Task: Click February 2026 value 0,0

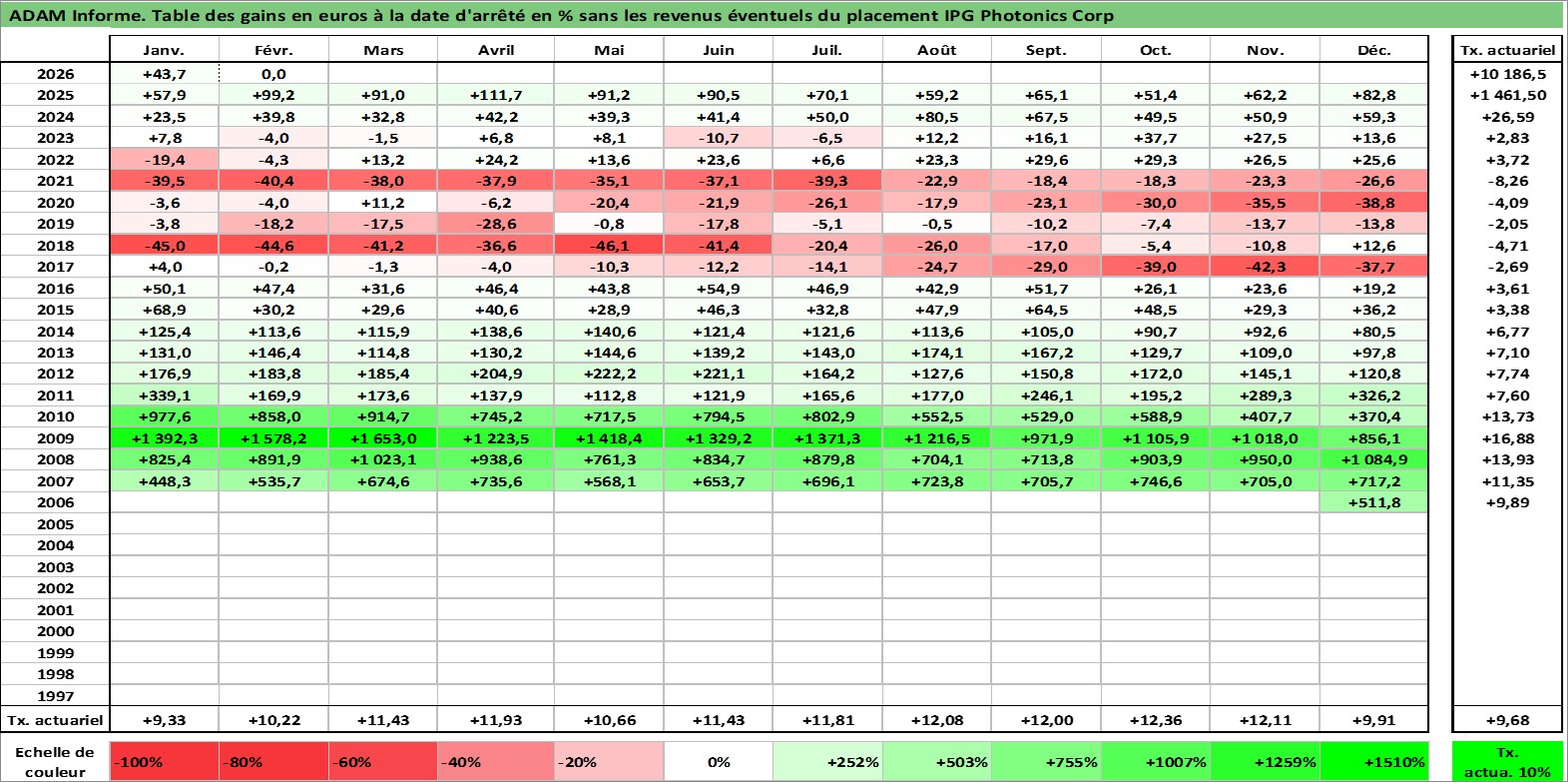Action: [273, 74]
